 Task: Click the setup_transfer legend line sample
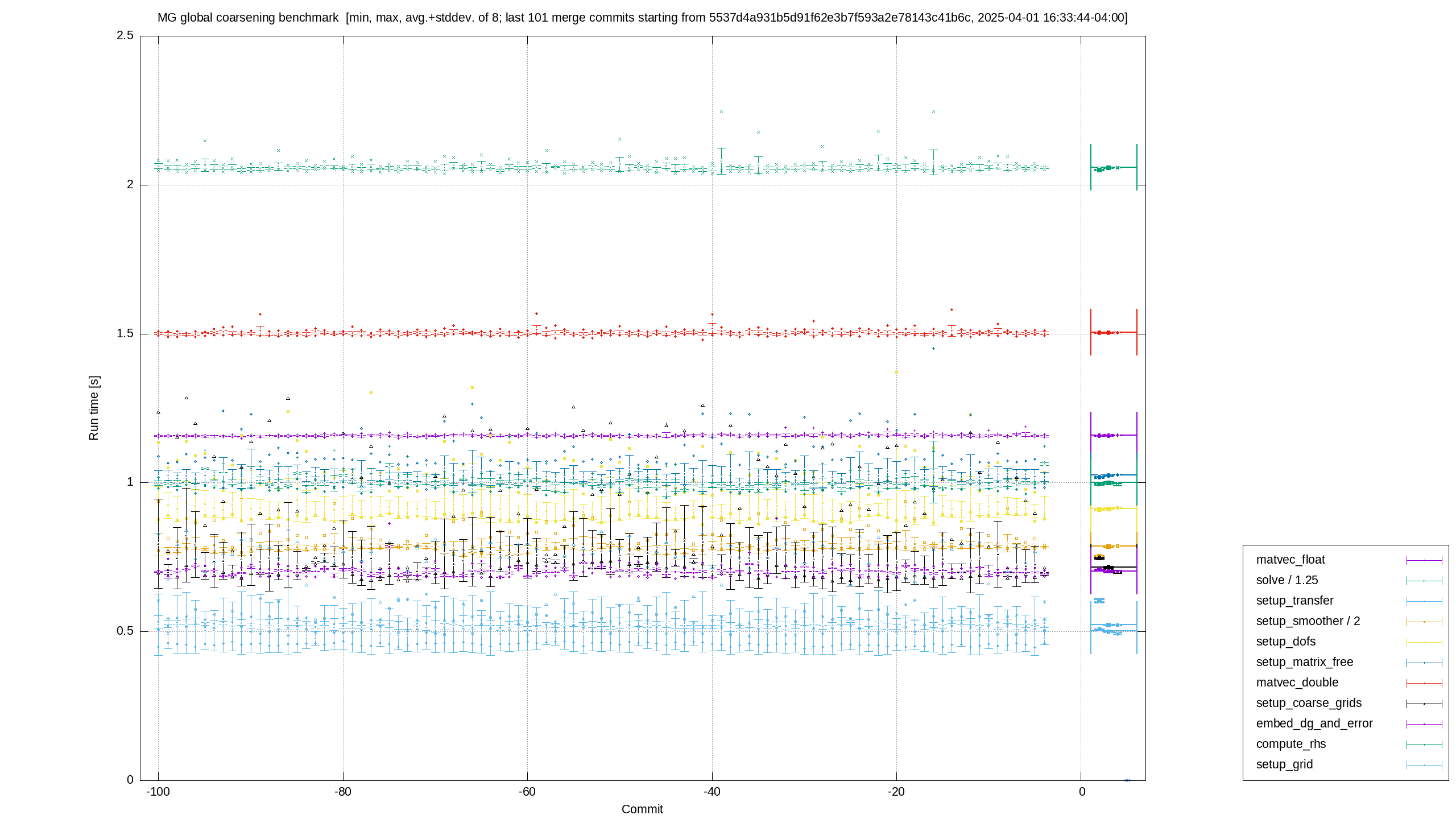click(1424, 601)
